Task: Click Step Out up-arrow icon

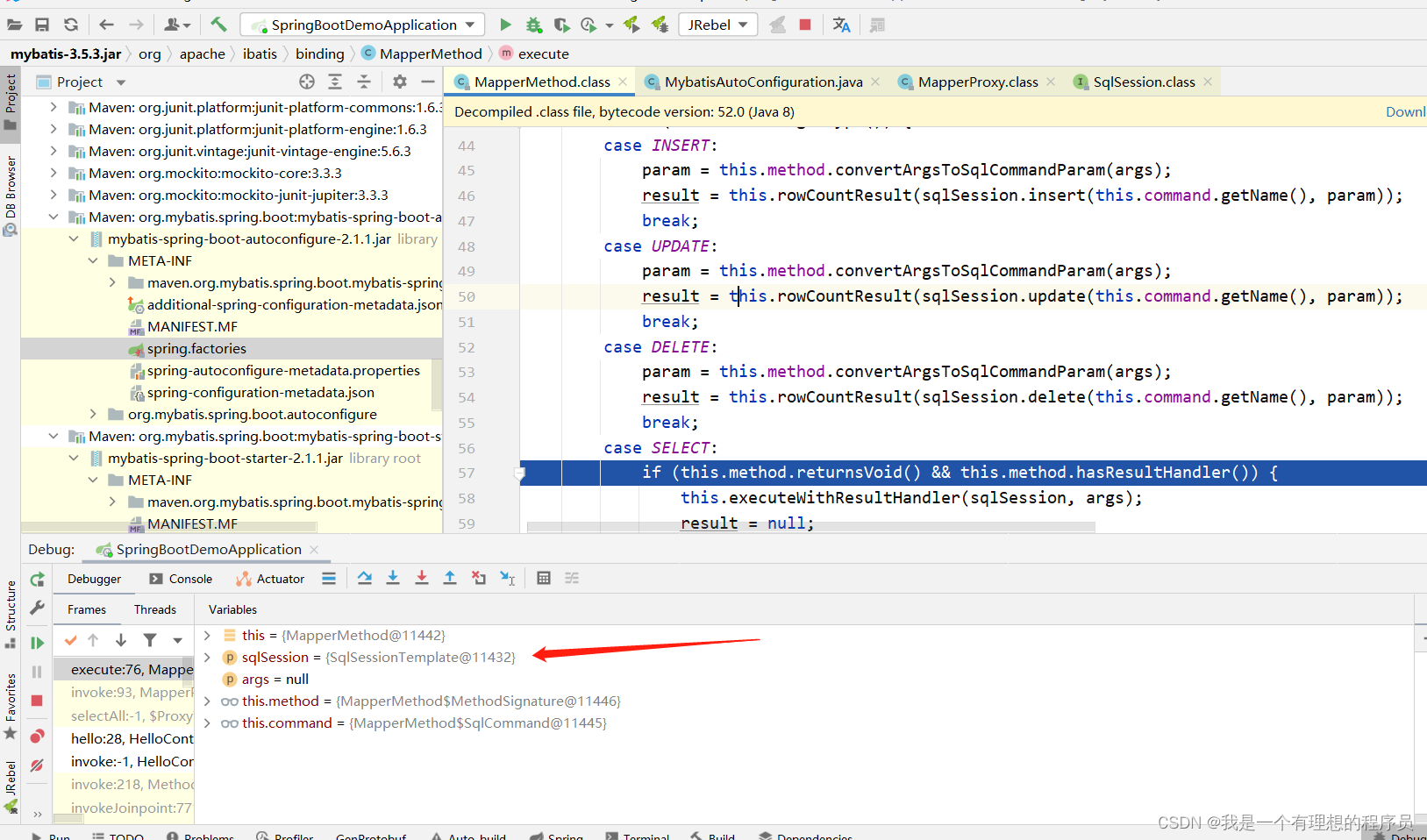Action: point(450,578)
